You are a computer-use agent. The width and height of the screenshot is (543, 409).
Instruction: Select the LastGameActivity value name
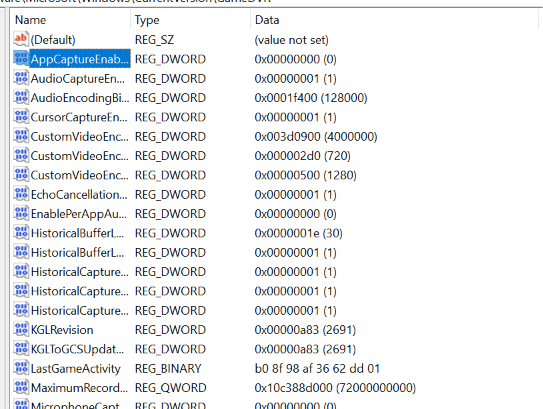75,369
